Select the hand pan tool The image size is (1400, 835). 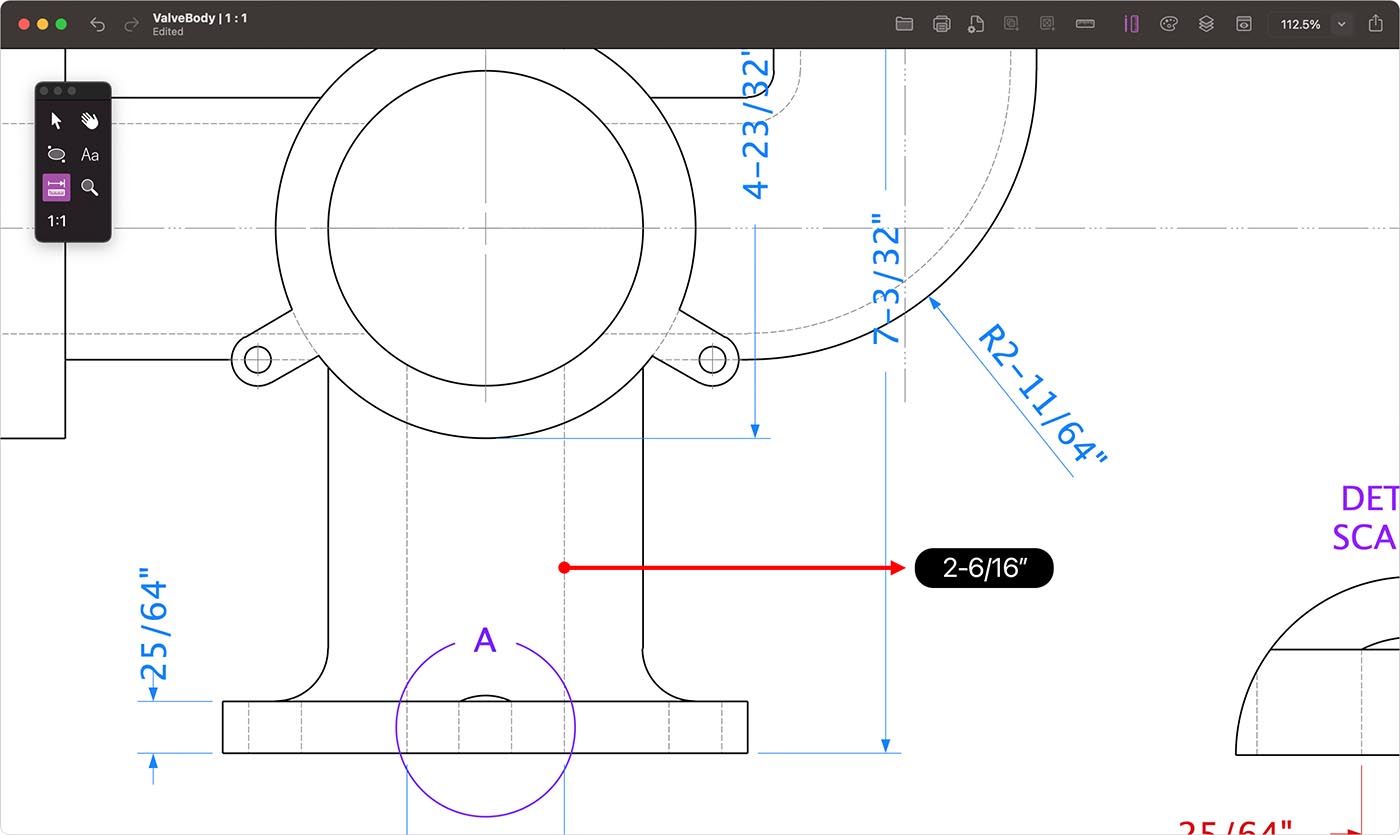click(x=90, y=121)
